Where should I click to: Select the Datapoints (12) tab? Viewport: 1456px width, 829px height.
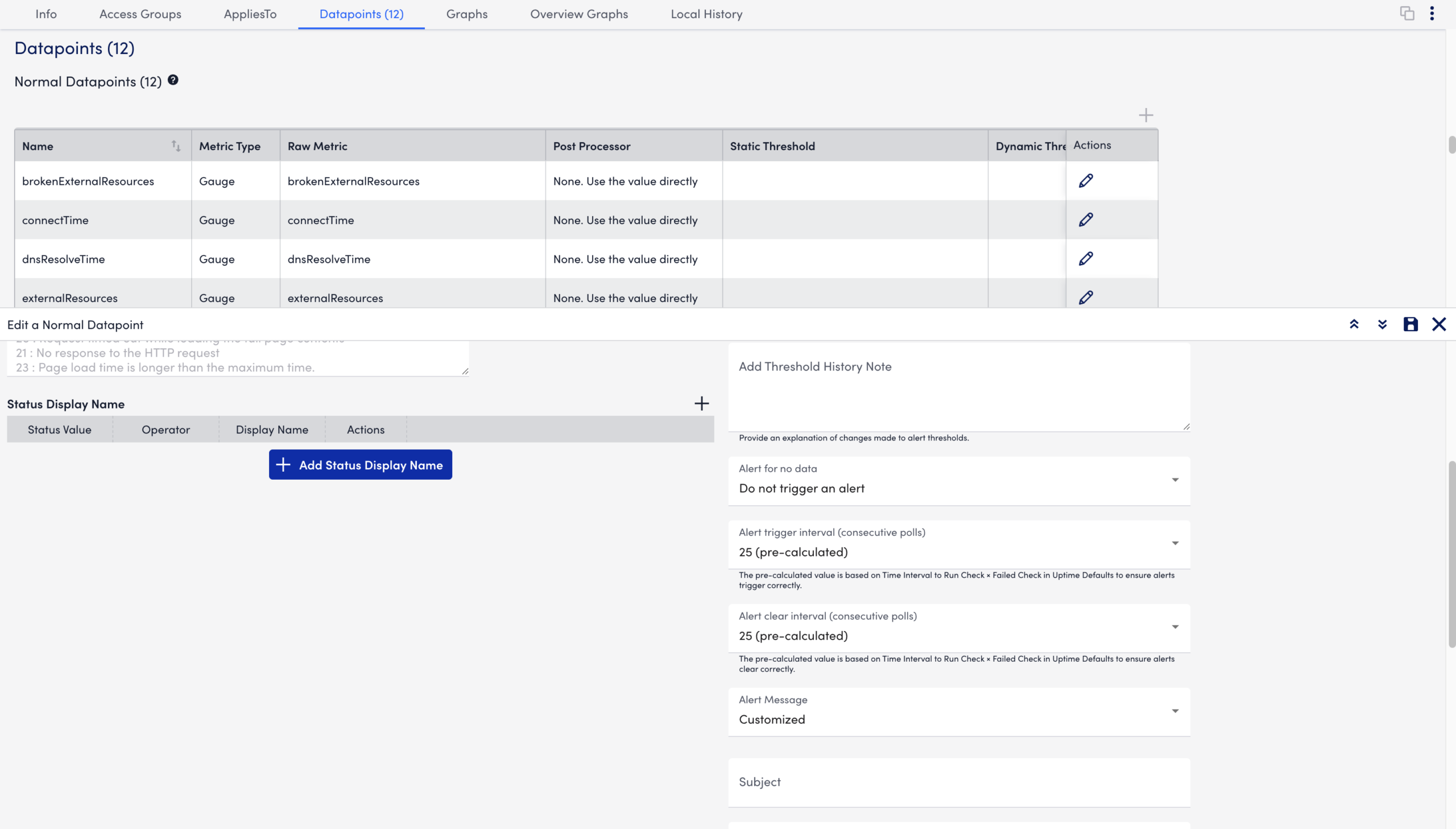361,14
